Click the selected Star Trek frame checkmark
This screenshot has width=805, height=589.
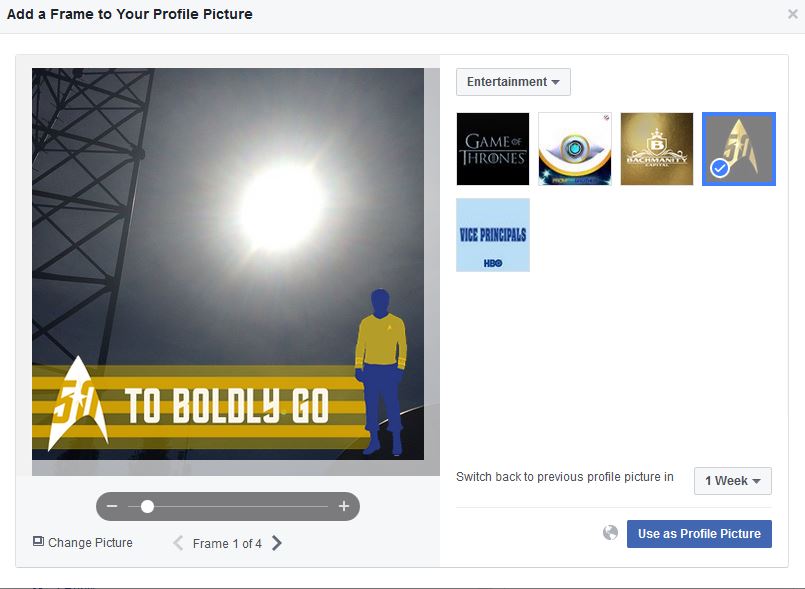[720, 168]
